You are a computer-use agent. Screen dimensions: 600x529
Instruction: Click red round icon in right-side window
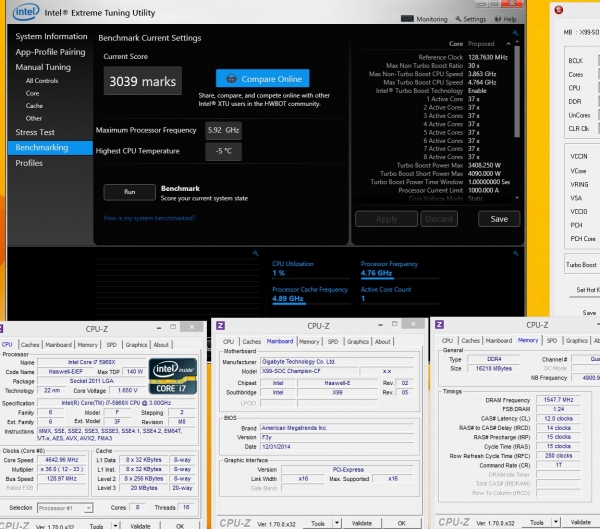click(x=559, y=10)
